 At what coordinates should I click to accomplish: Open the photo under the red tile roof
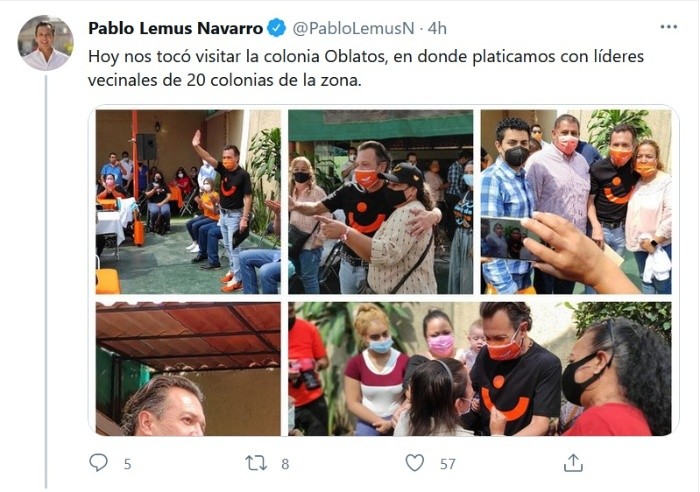pos(188,369)
